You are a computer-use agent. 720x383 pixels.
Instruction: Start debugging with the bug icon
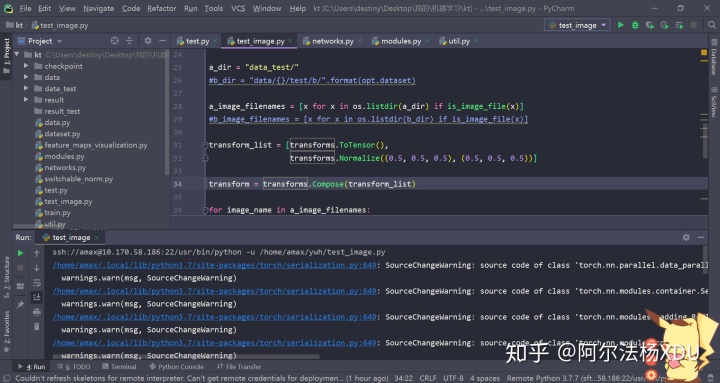point(635,25)
